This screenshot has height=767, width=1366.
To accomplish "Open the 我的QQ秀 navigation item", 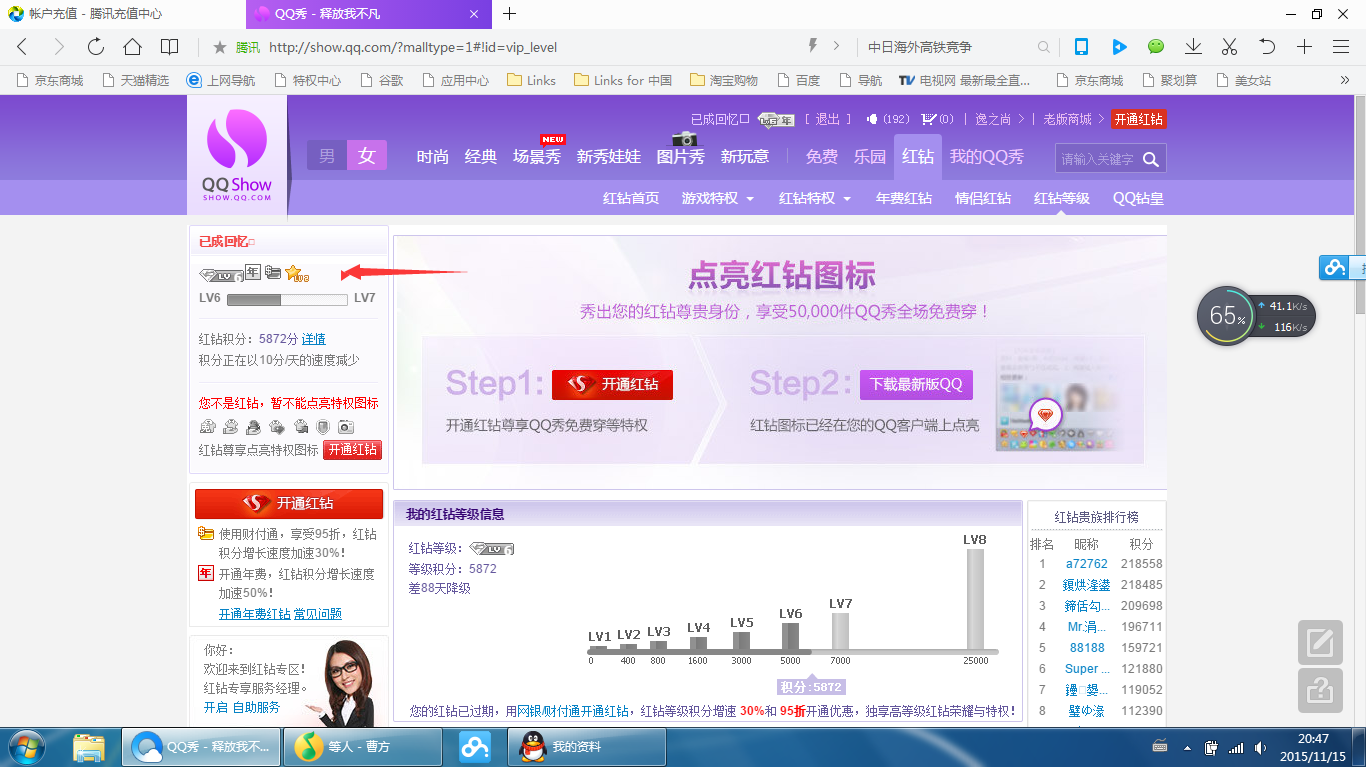I will [987, 156].
